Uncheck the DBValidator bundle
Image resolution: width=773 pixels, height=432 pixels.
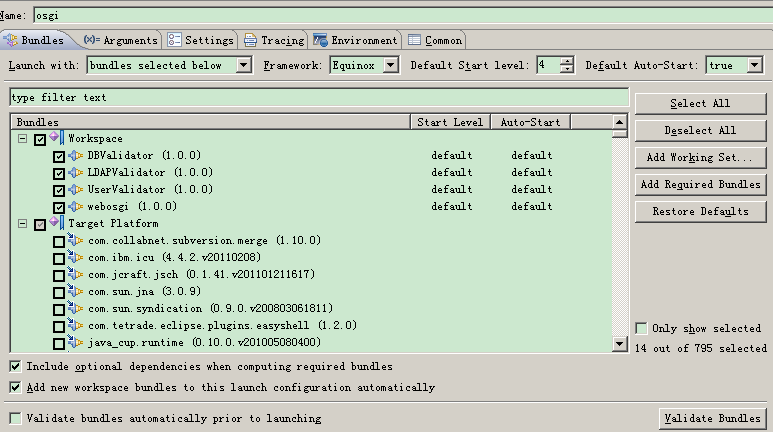pos(59,157)
